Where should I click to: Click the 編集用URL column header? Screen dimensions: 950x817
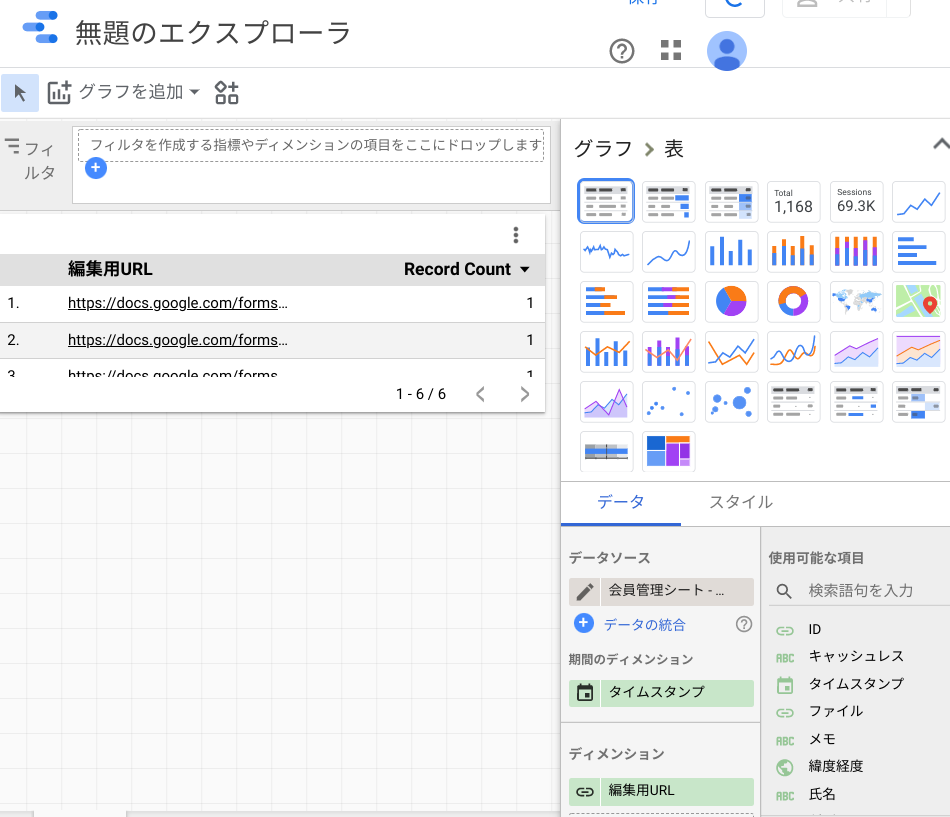coord(110,270)
